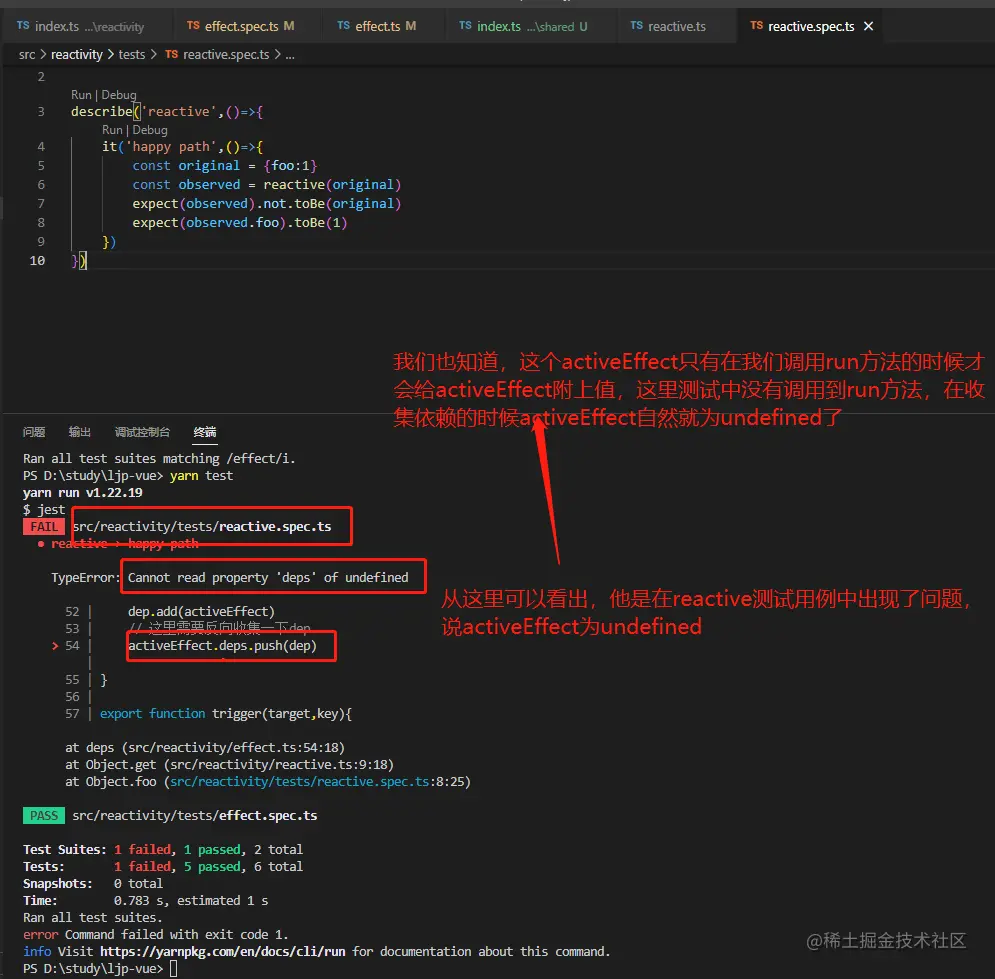Screen dimensions: 995x979
Task: Click 'Test Suites: 1 failed' summary line
Action: (163, 850)
